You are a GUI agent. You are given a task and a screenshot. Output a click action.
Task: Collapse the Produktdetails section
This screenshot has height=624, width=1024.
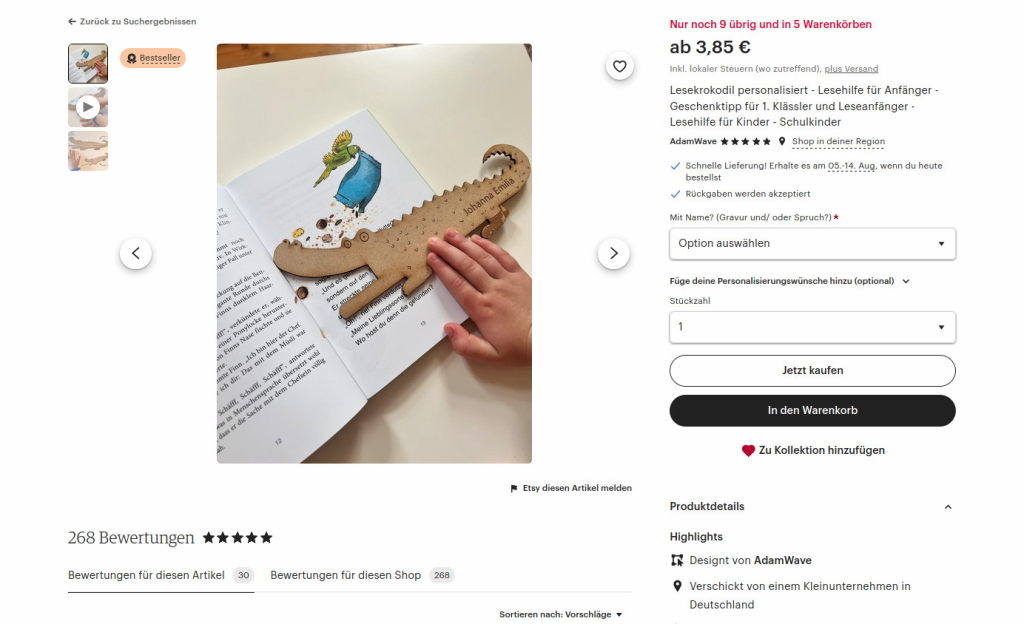[x=948, y=507]
